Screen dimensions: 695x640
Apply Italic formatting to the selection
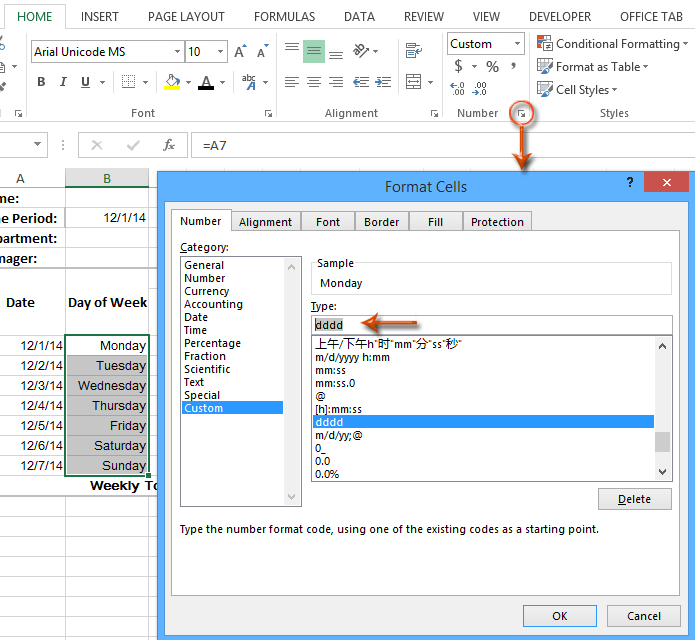point(63,82)
